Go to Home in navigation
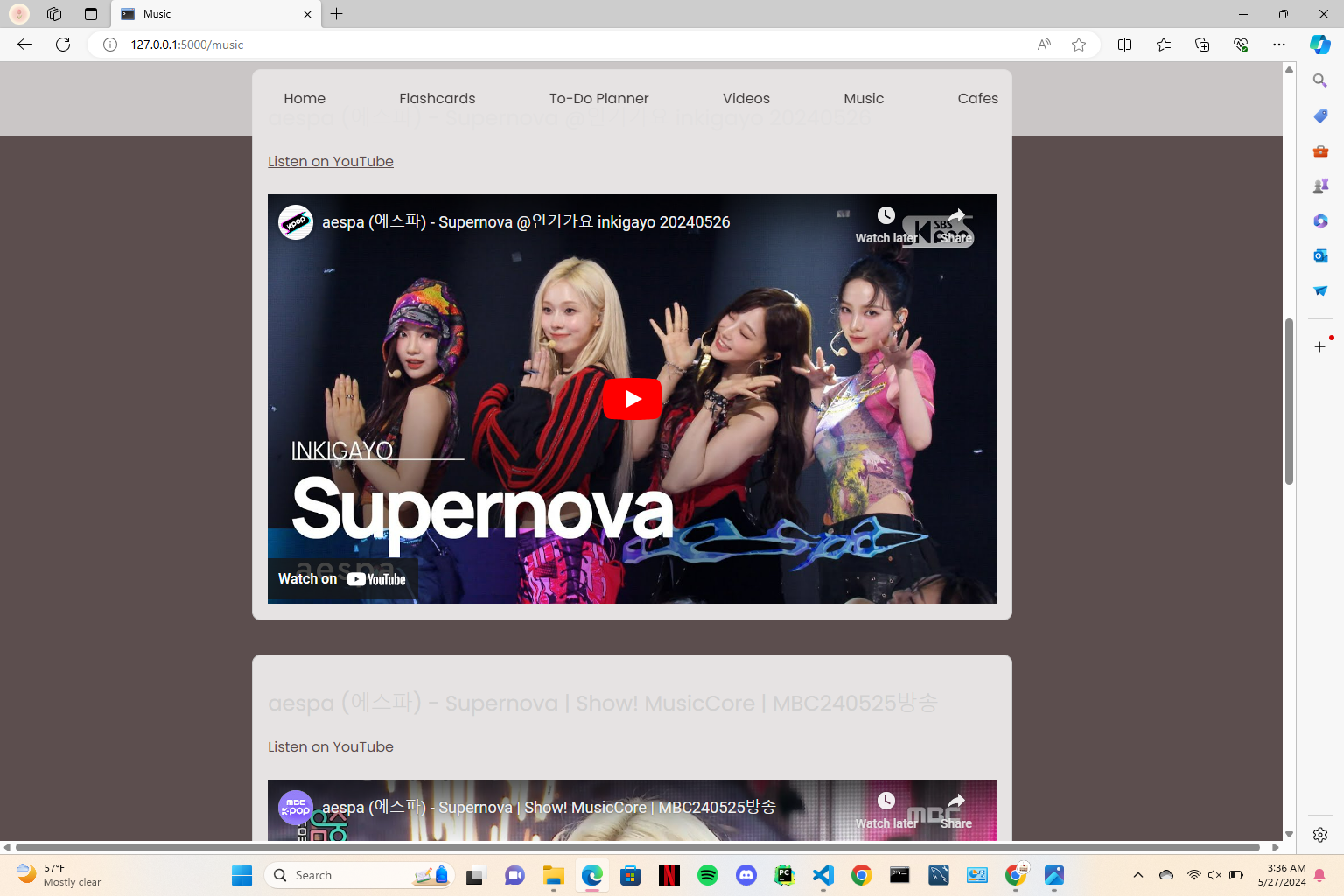Viewport: 1344px width, 896px height. (304, 98)
